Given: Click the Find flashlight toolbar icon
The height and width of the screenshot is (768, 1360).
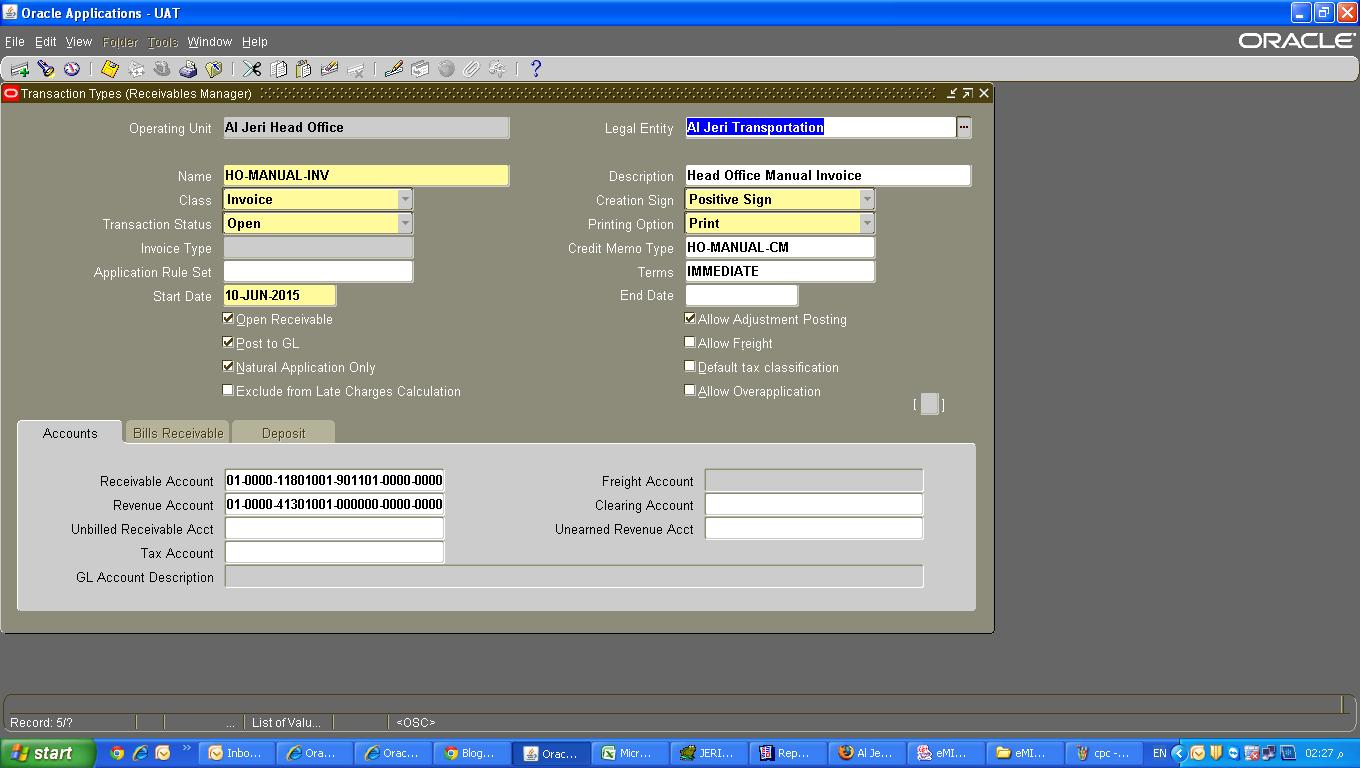Looking at the screenshot, I should pyautogui.click(x=45, y=69).
